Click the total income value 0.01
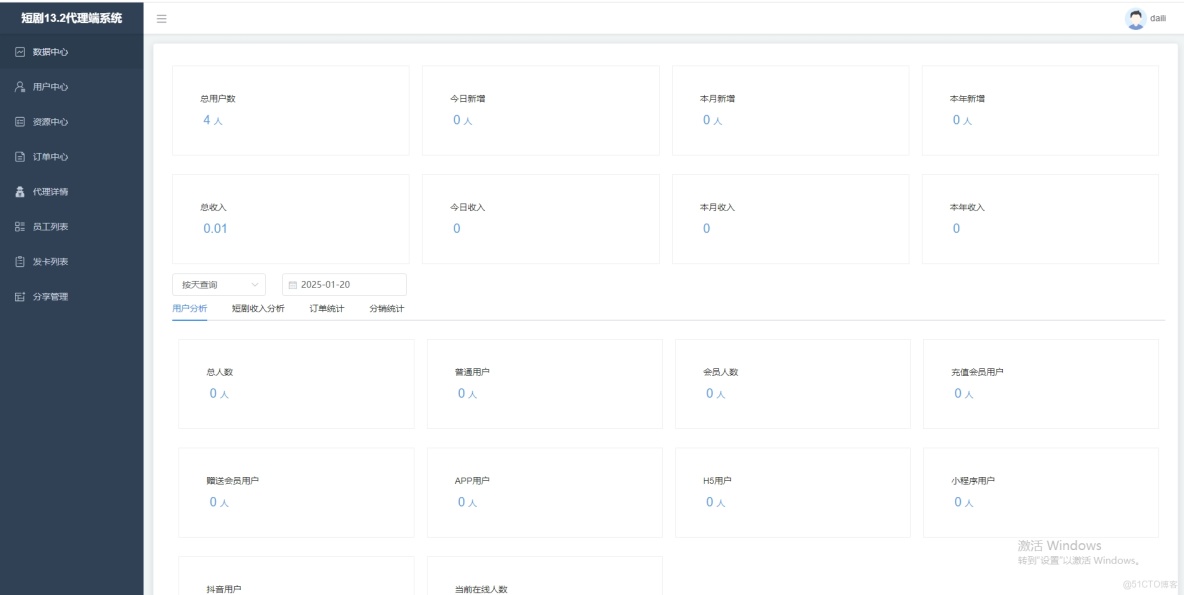 point(217,228)
